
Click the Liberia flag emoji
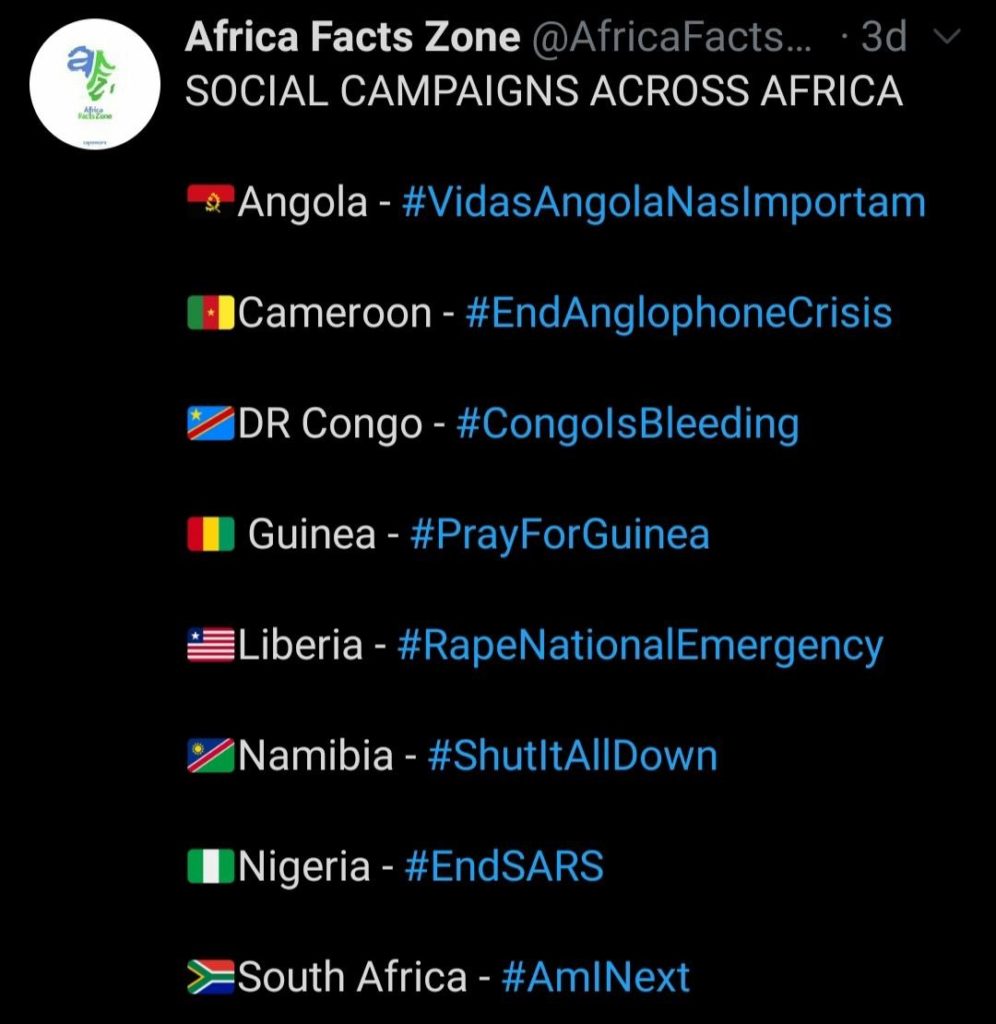208,644
